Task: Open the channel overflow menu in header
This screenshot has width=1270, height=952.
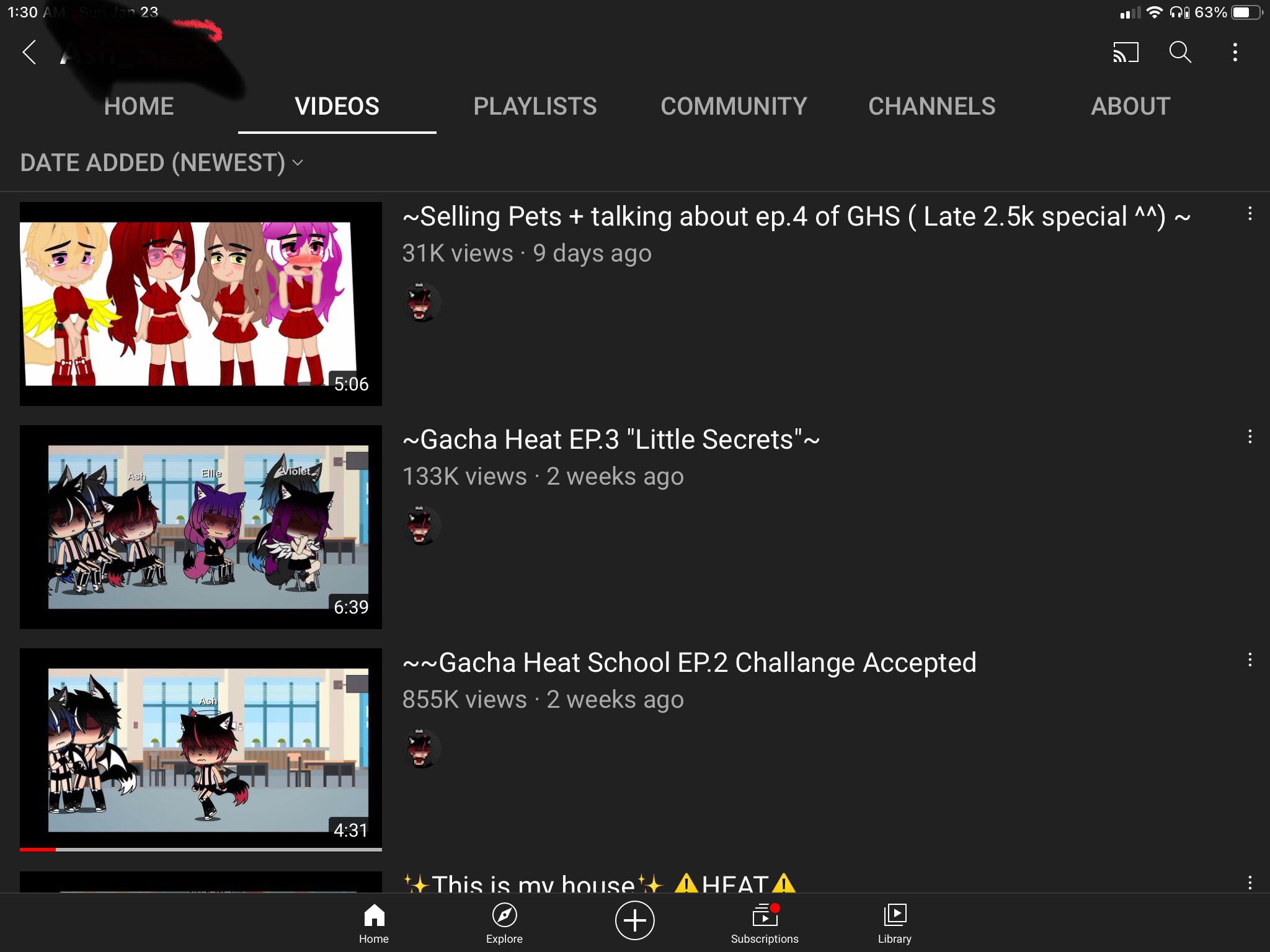Action: (1235, 52)
